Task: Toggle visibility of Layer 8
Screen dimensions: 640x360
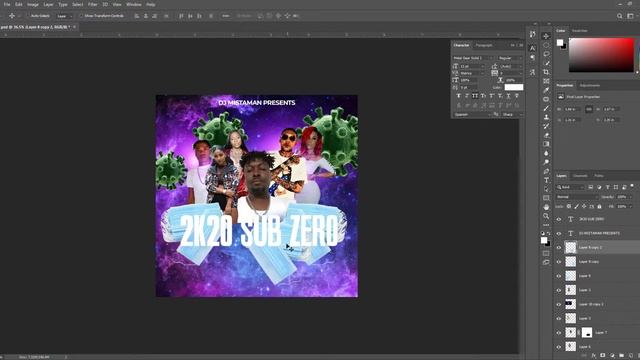Action: 559,276
